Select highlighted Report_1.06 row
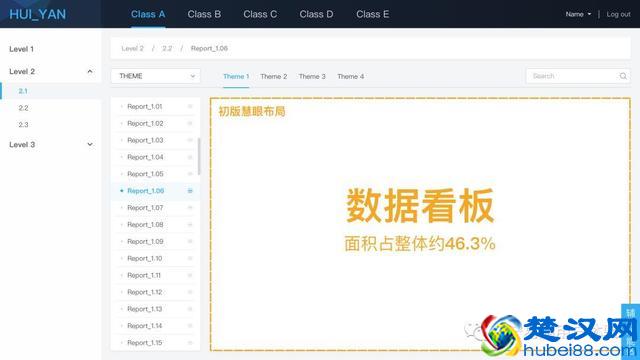 pyautogui.click(x=156, y=191)
